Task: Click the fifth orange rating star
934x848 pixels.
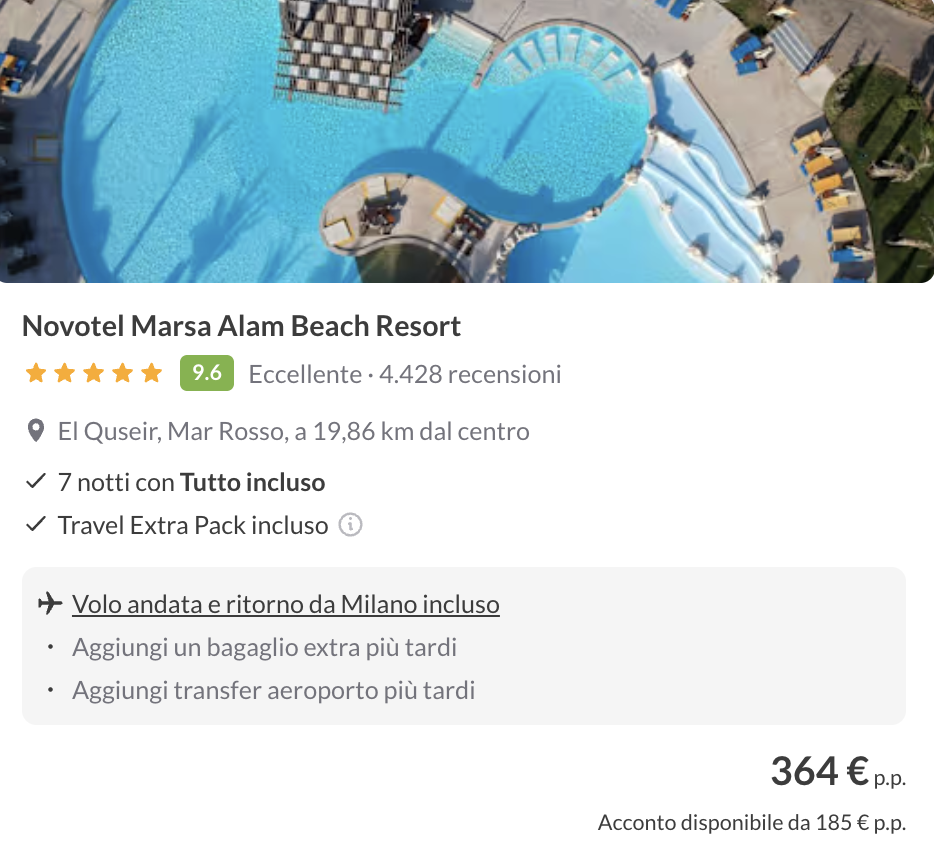Action: click(151, 374)
